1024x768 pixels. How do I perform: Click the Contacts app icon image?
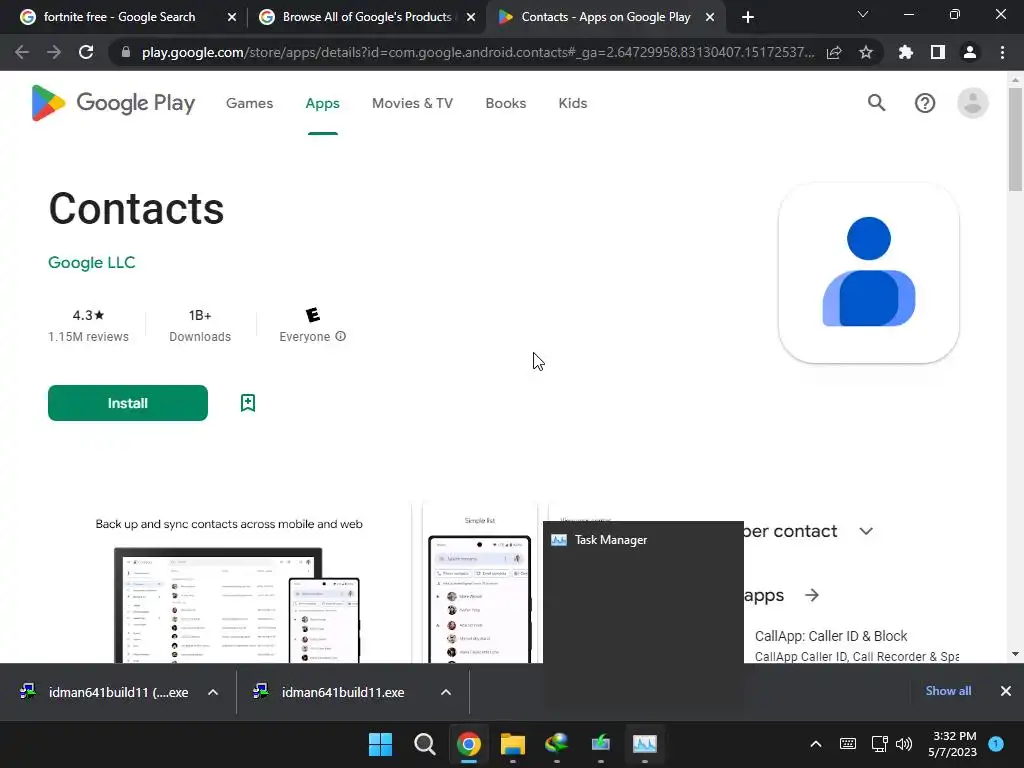click(x=869, y=273)
